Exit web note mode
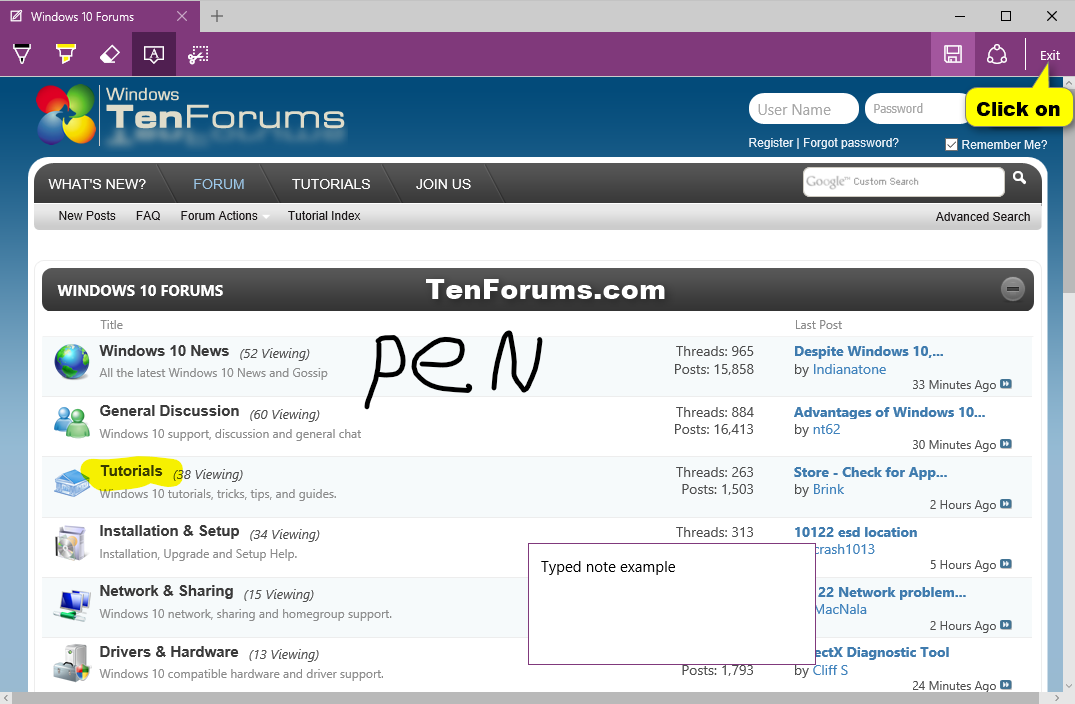Screen dimensions: 1075x704 [1050, 56]
